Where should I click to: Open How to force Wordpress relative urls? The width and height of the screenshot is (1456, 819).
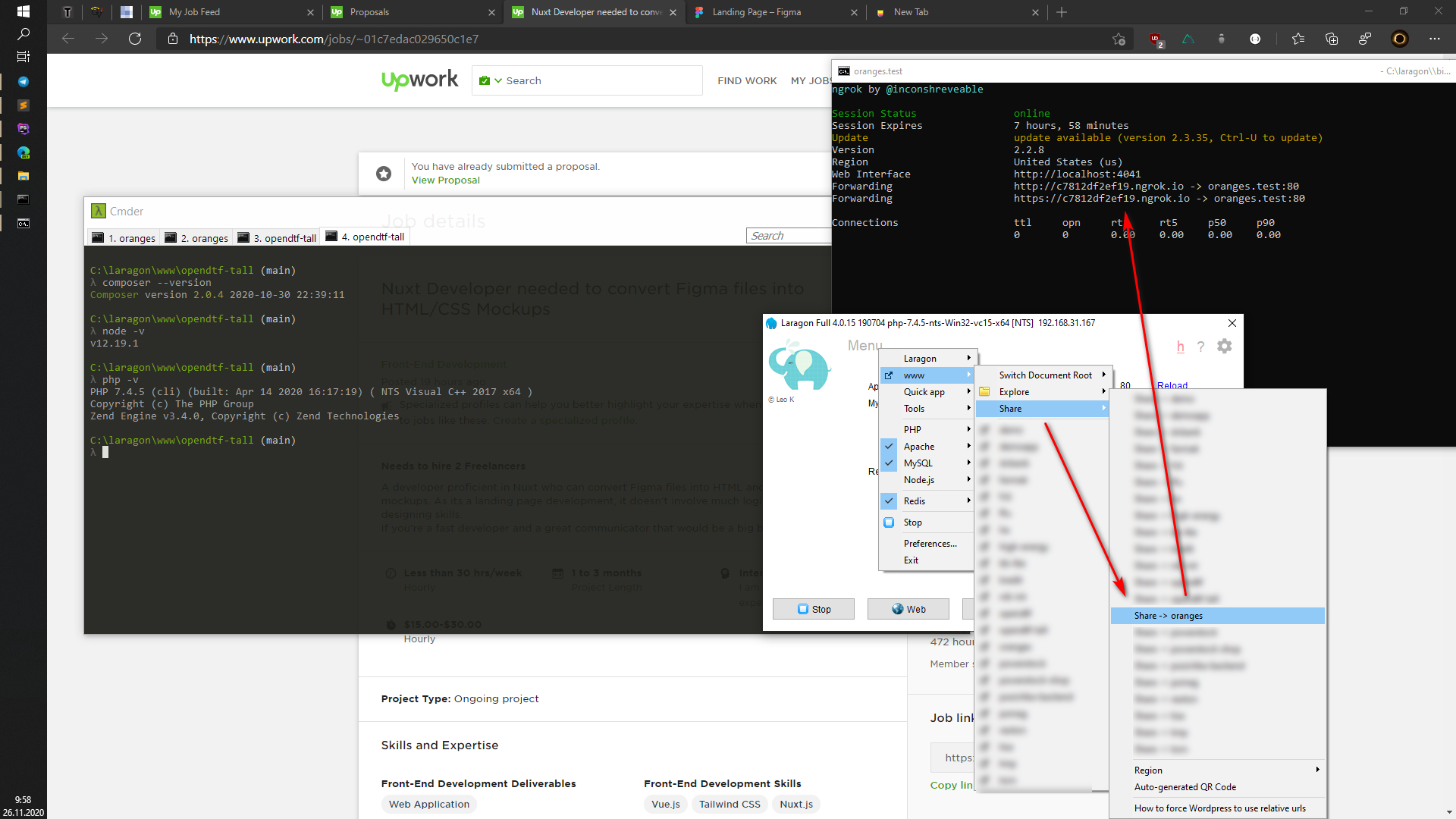(1218, 808)
